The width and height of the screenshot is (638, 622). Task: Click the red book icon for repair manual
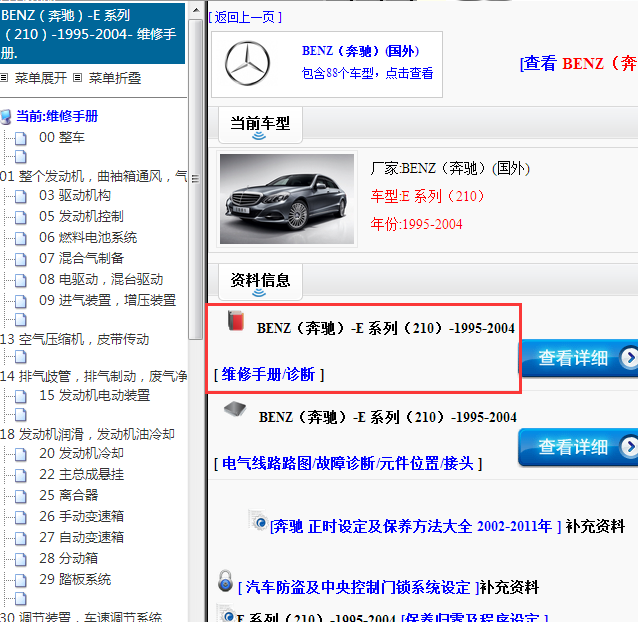[236, 320]
